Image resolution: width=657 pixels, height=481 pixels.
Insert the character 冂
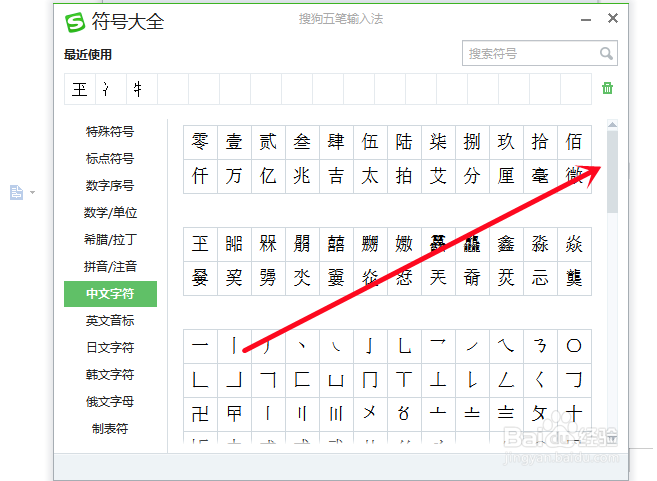click(x=370, y=380)
